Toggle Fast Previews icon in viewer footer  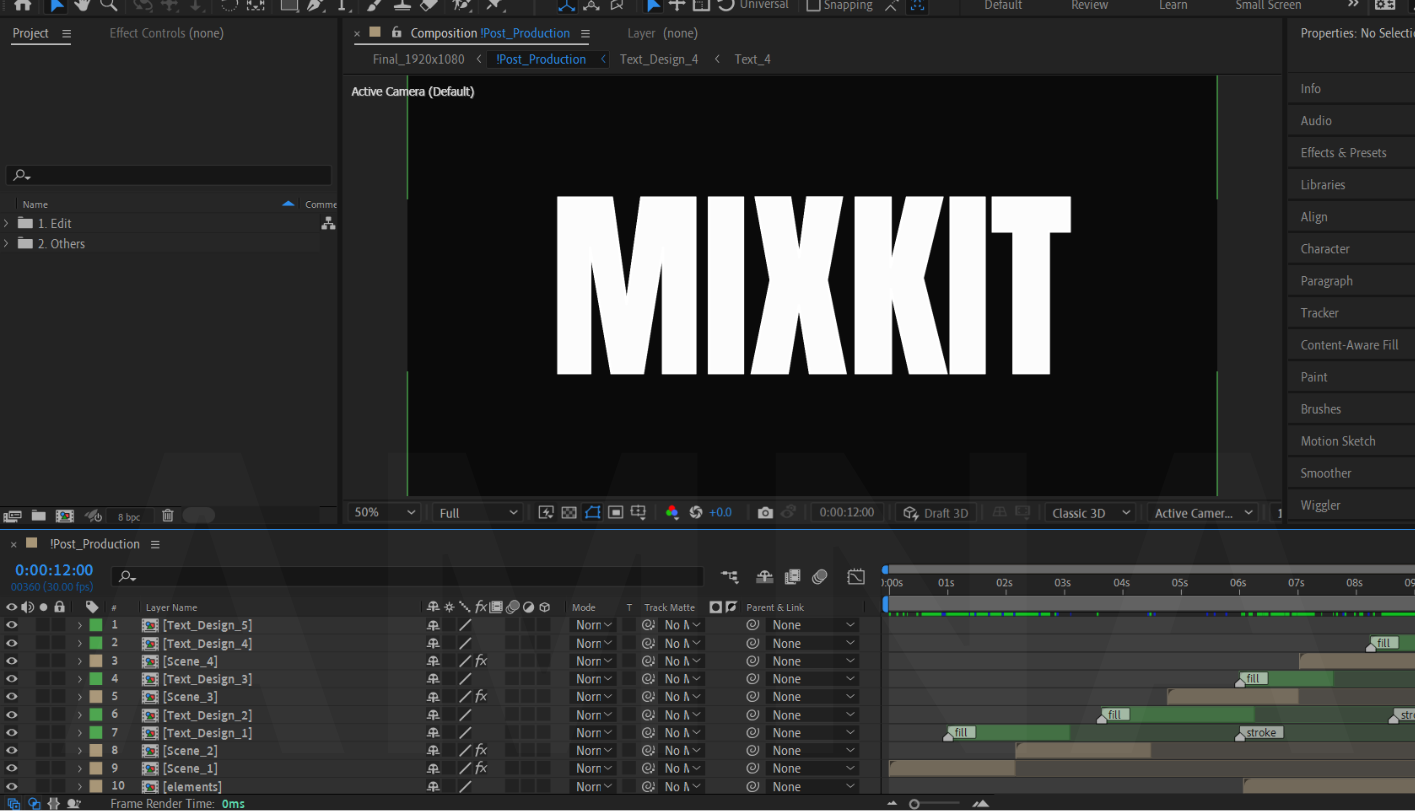[546, 512]
